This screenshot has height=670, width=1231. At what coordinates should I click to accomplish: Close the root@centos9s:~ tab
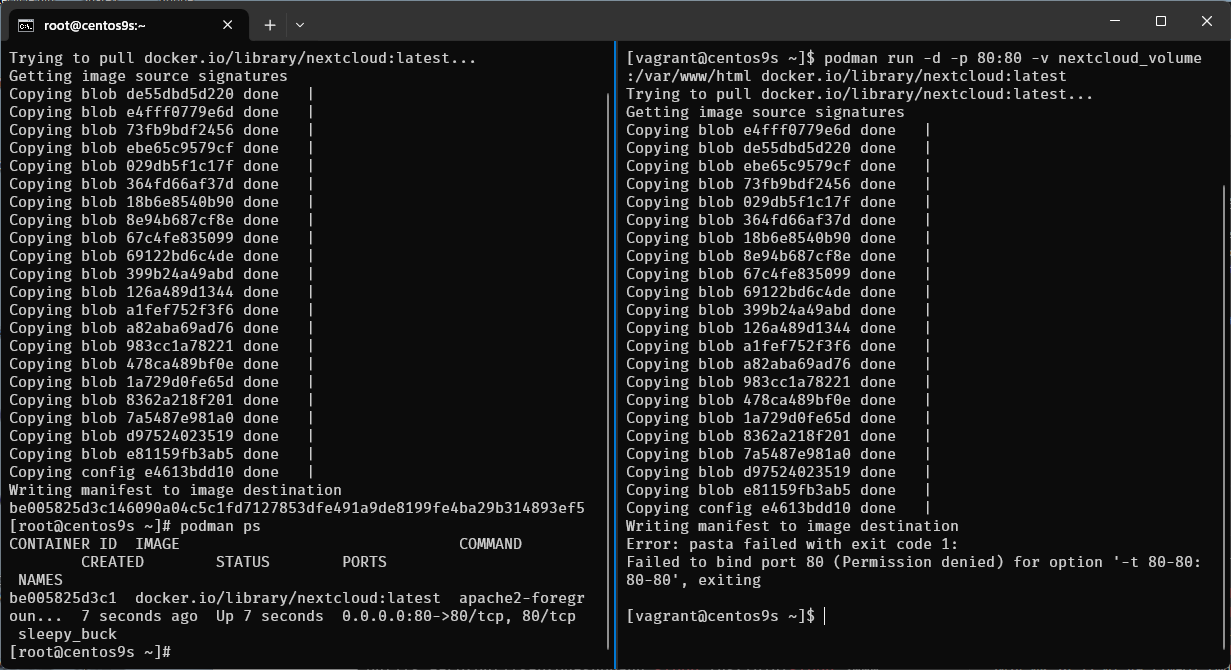(230, 25)
